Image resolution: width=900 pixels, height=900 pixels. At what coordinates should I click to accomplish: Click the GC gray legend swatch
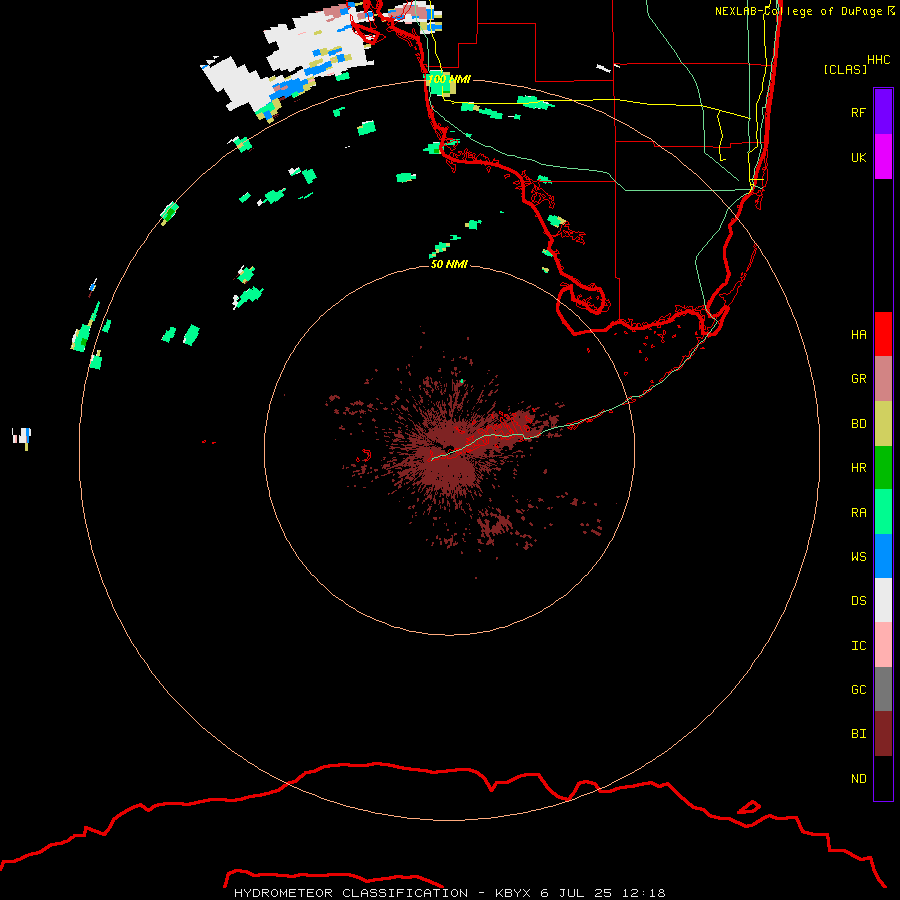(883, 689)
